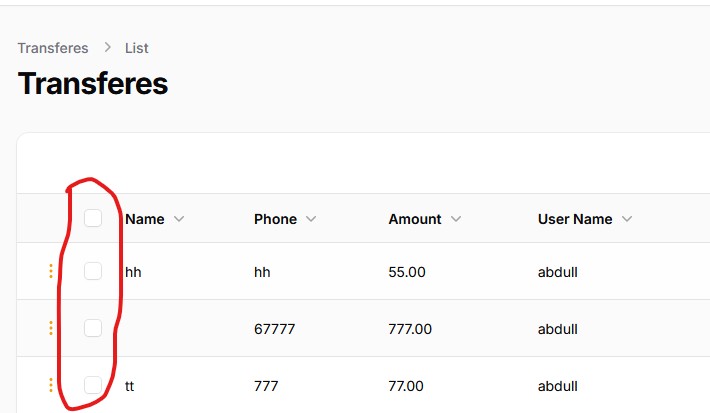Click the Phone column sort chevron
This screenshot has height=413, width=710.
311,219
